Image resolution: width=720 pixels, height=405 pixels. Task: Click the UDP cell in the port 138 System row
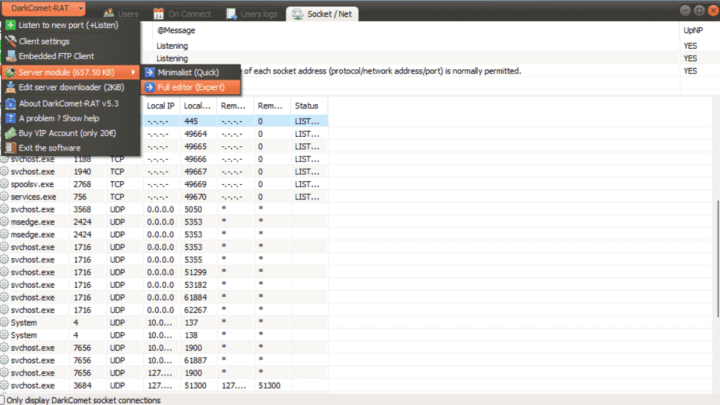click(x=118, y=335)
